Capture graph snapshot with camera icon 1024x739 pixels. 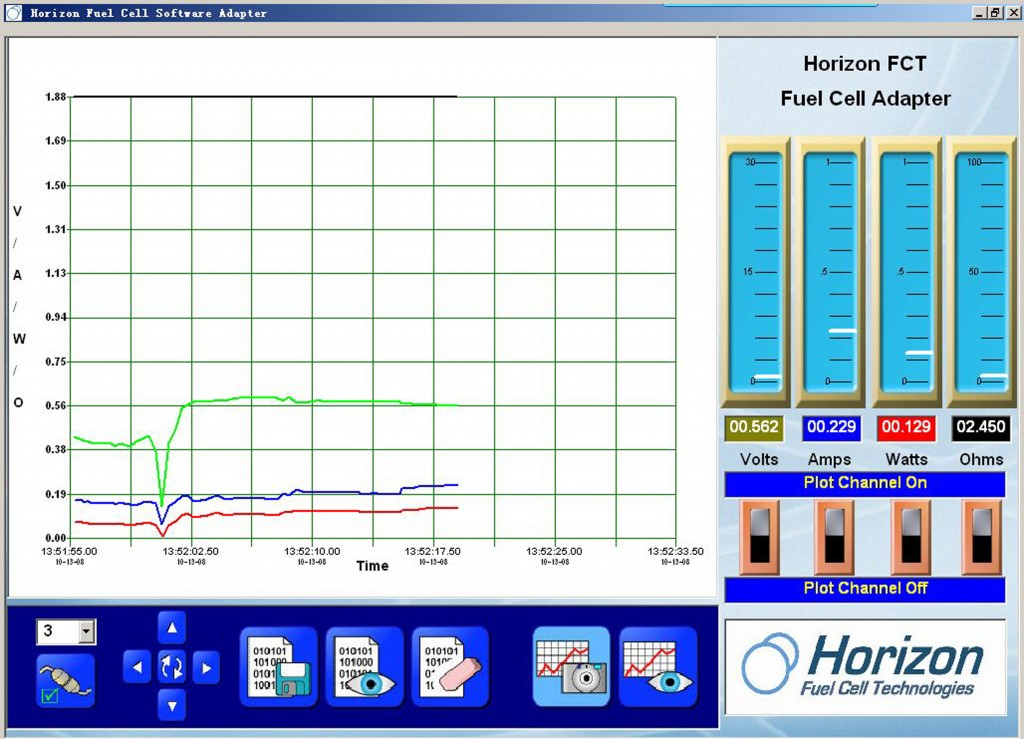pyautogui.click(x=571, y=667)
